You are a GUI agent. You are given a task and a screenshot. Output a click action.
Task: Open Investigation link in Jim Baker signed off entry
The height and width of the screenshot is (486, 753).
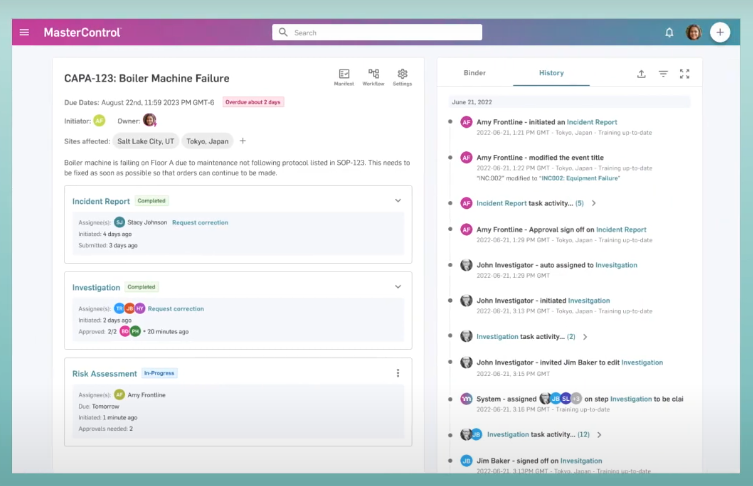(x=581, y=461)
